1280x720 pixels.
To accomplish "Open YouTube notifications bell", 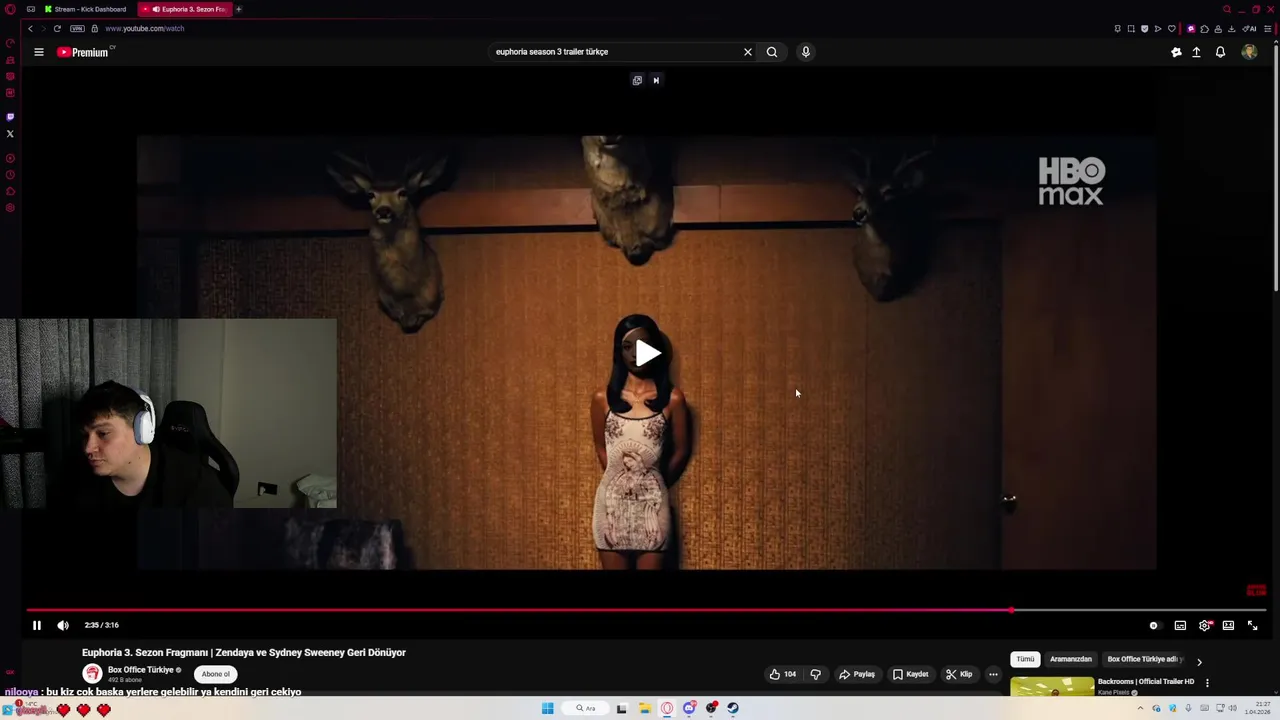I will pyautogui.click(x=1220, y=52).
